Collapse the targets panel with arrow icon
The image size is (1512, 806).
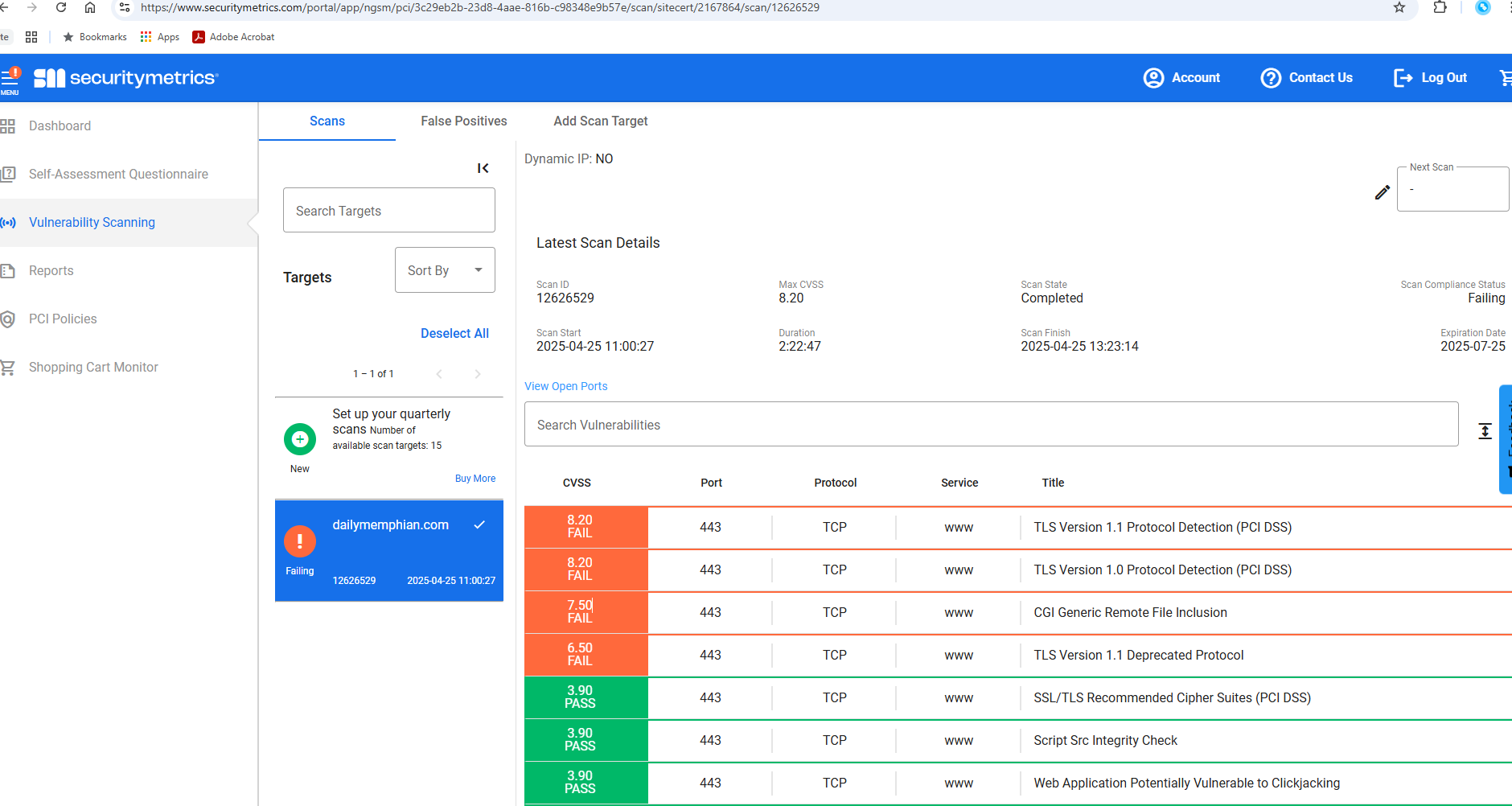pyautogui.click(x=483, y=168)
